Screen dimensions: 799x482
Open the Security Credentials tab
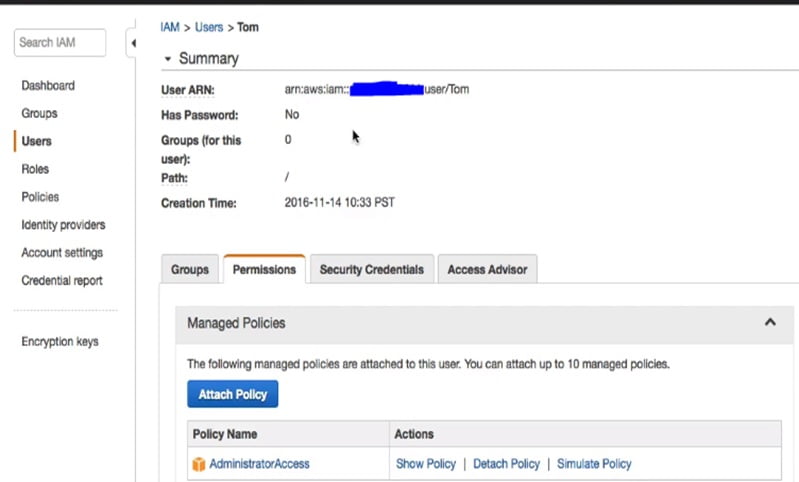(371, 269)
